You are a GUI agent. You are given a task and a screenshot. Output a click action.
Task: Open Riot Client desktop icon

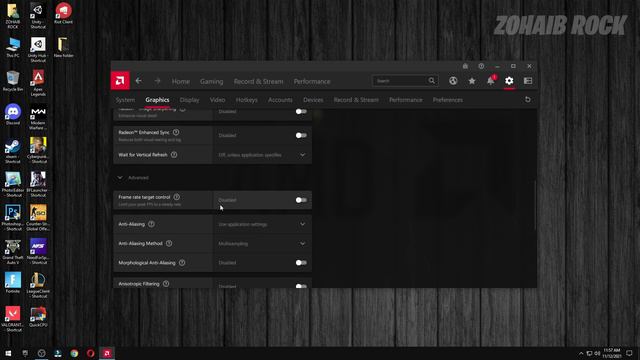coord(63,13)
